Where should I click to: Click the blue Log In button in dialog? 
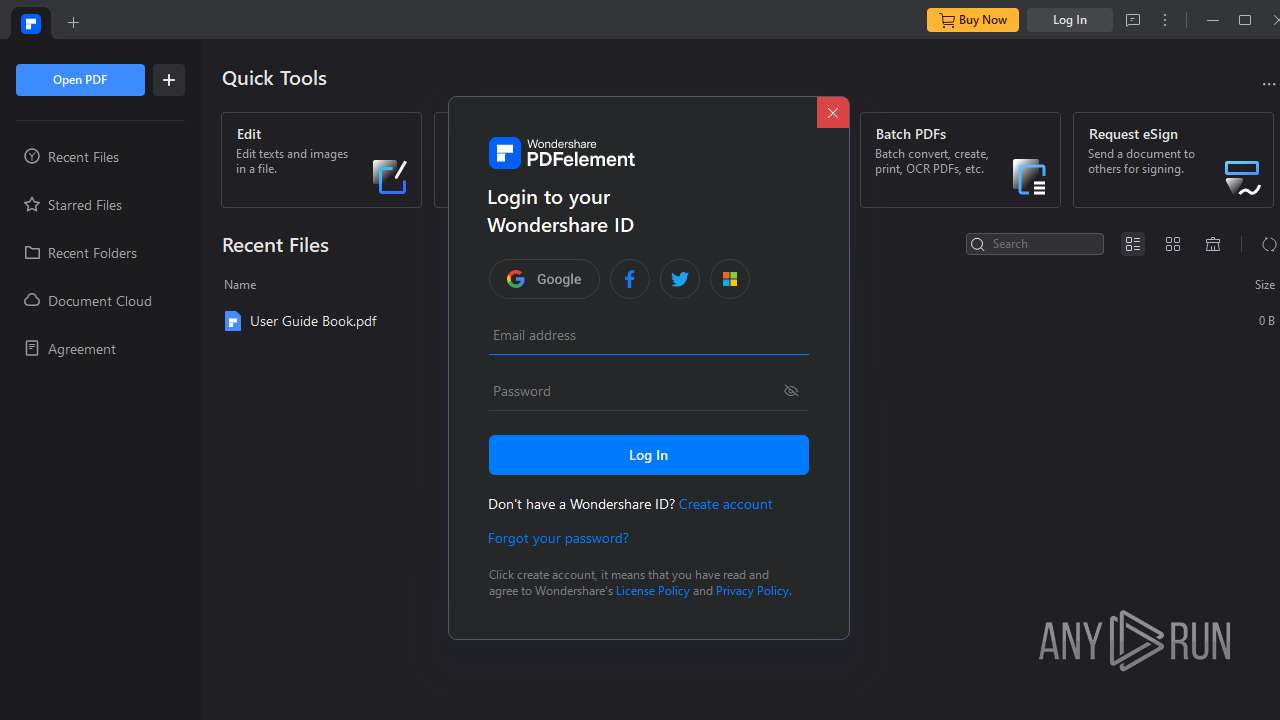pos(649,455)
